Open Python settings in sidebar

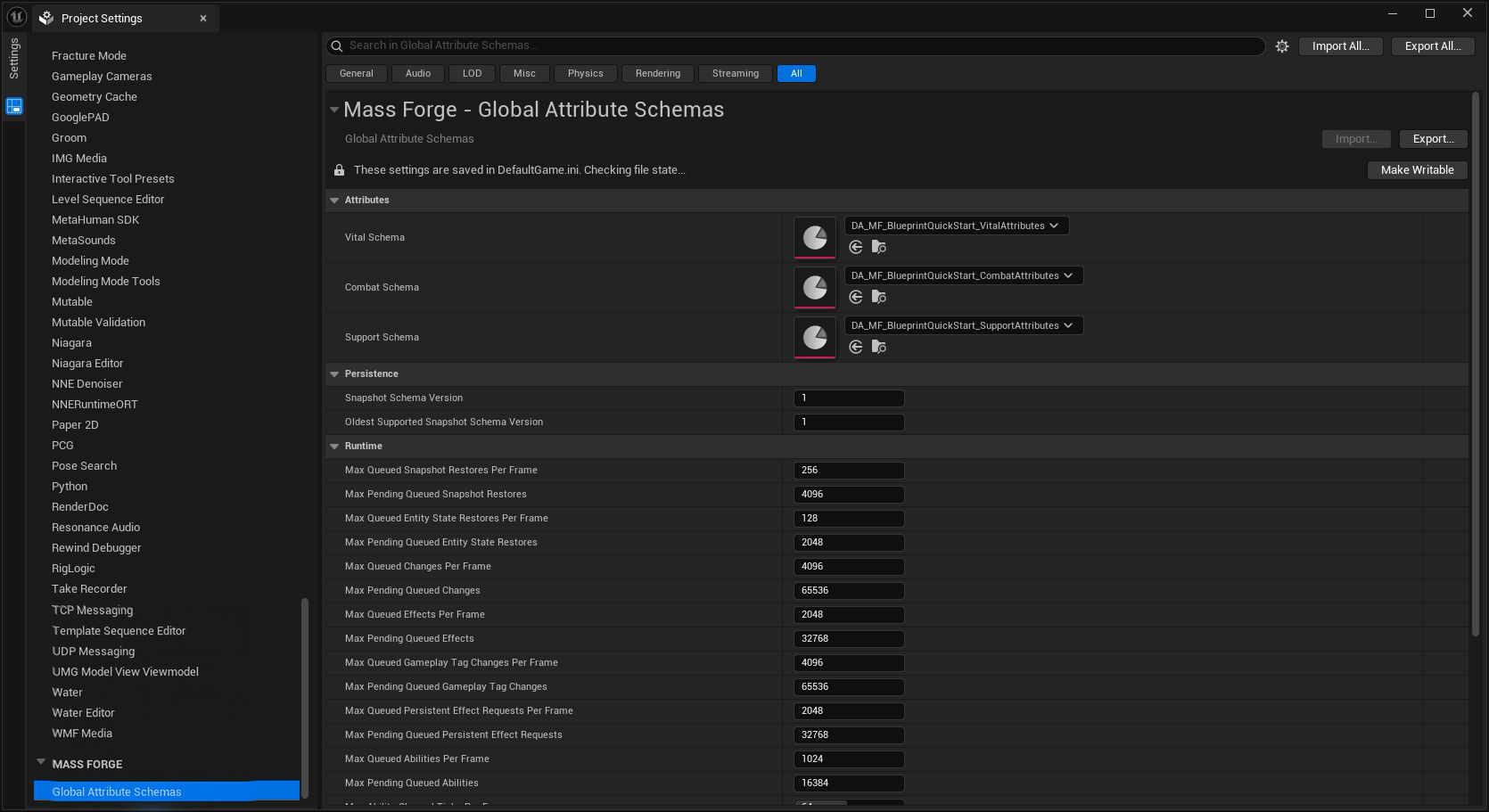70,487
